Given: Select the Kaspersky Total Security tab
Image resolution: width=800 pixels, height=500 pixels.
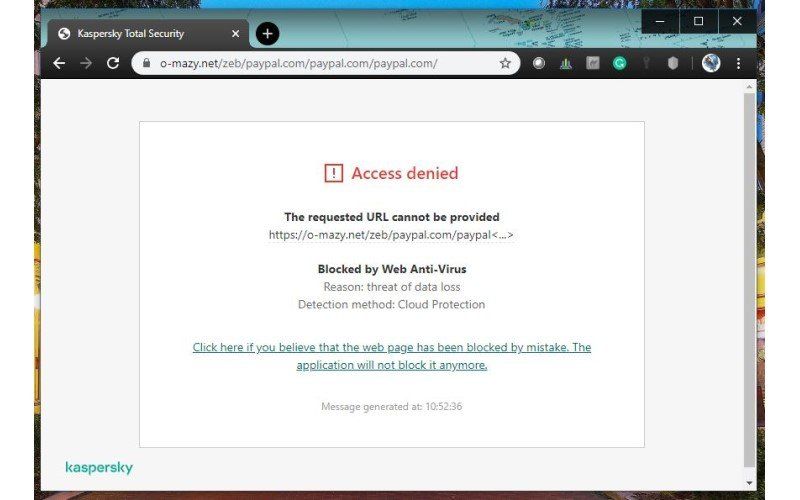Looking at the screenshot, I should click(x=148, y=34).
